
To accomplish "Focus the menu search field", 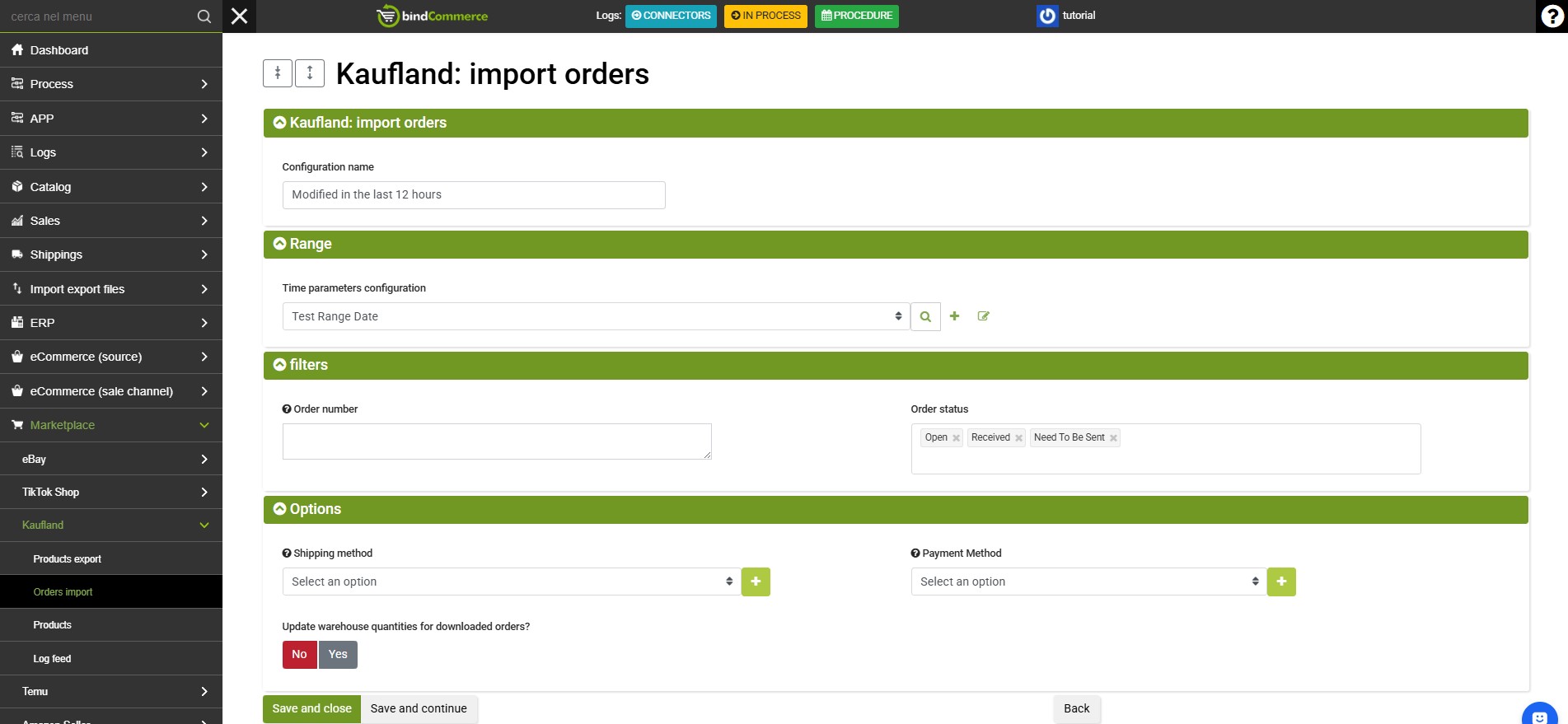I will (99, 16).
